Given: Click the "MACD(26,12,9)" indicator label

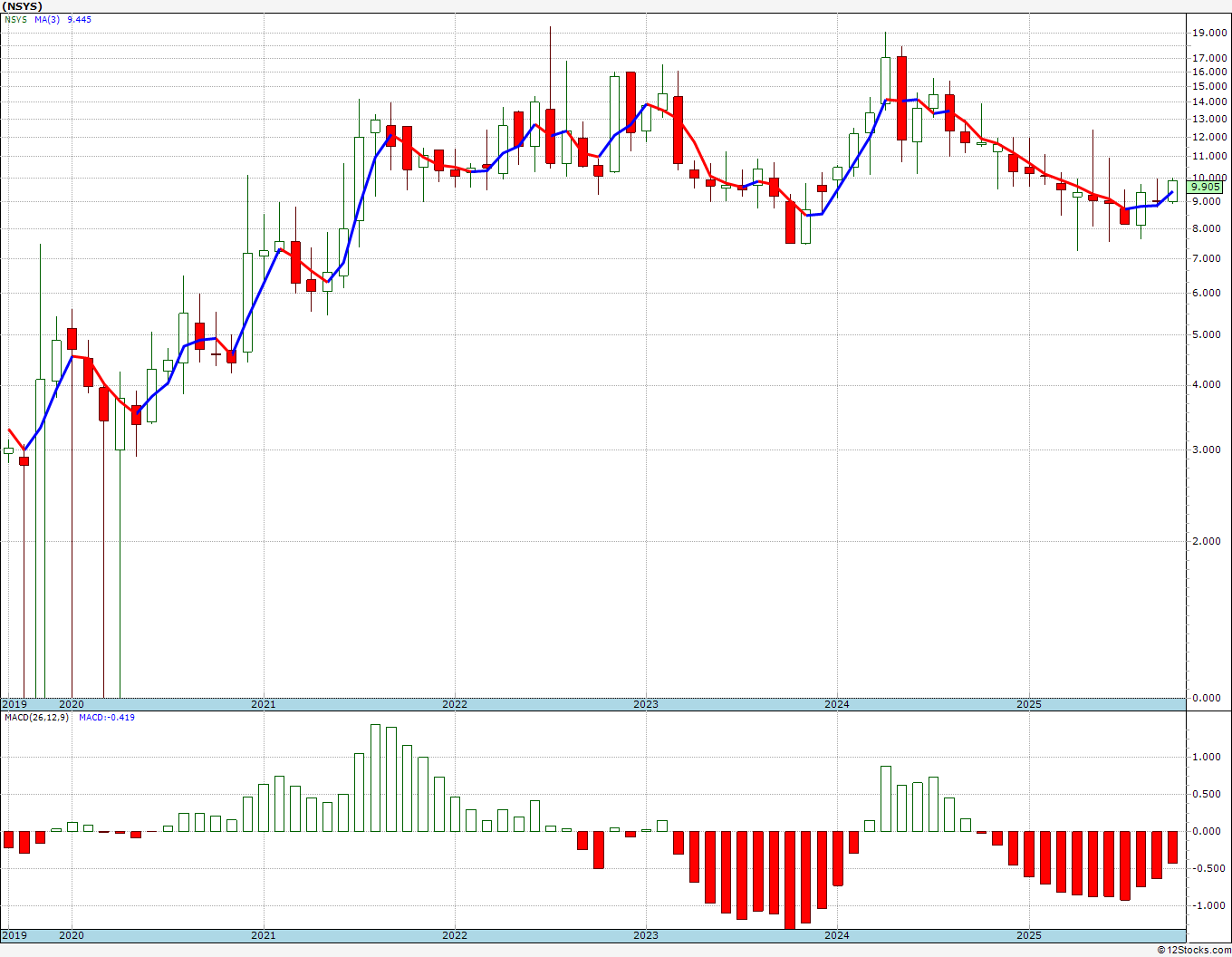Looking at the screenshot, I should click(x=36, y=718).
